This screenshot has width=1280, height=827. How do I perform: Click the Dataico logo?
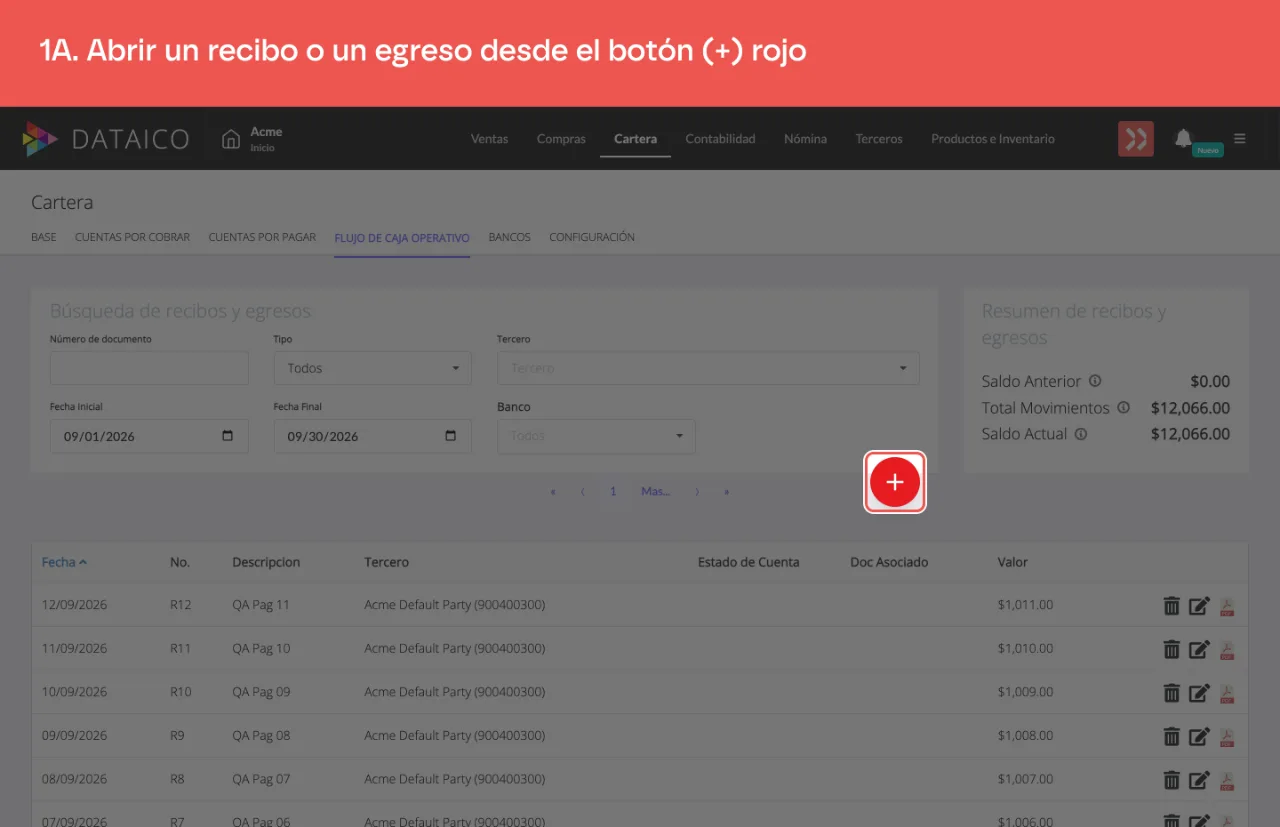click(106, 139)
